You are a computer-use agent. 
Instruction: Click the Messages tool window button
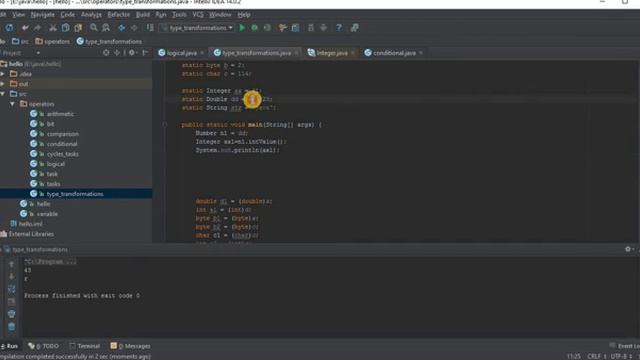coord(130,346)
